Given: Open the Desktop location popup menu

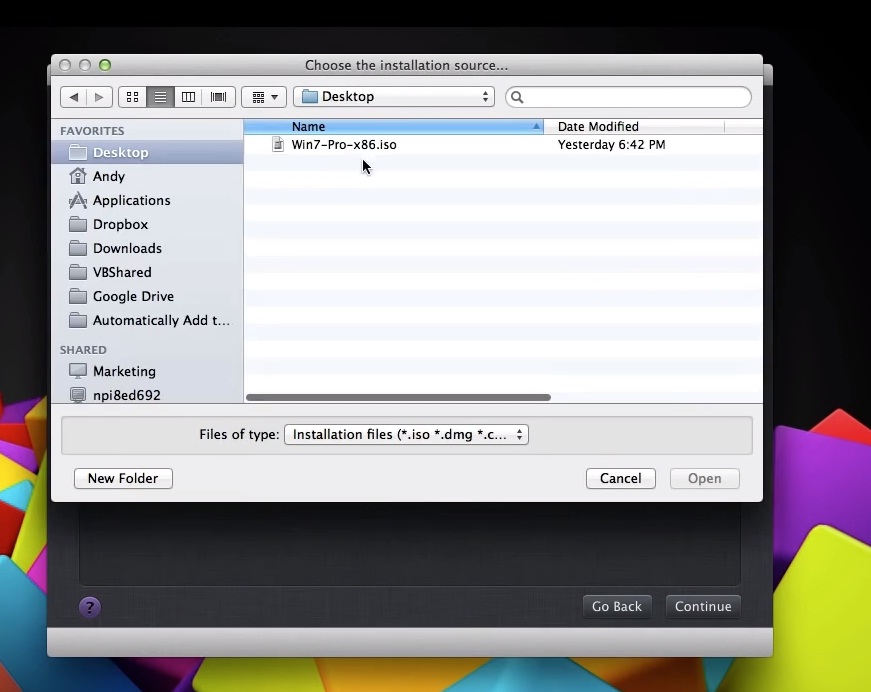Looking at the screenshot, I should 394,97.
